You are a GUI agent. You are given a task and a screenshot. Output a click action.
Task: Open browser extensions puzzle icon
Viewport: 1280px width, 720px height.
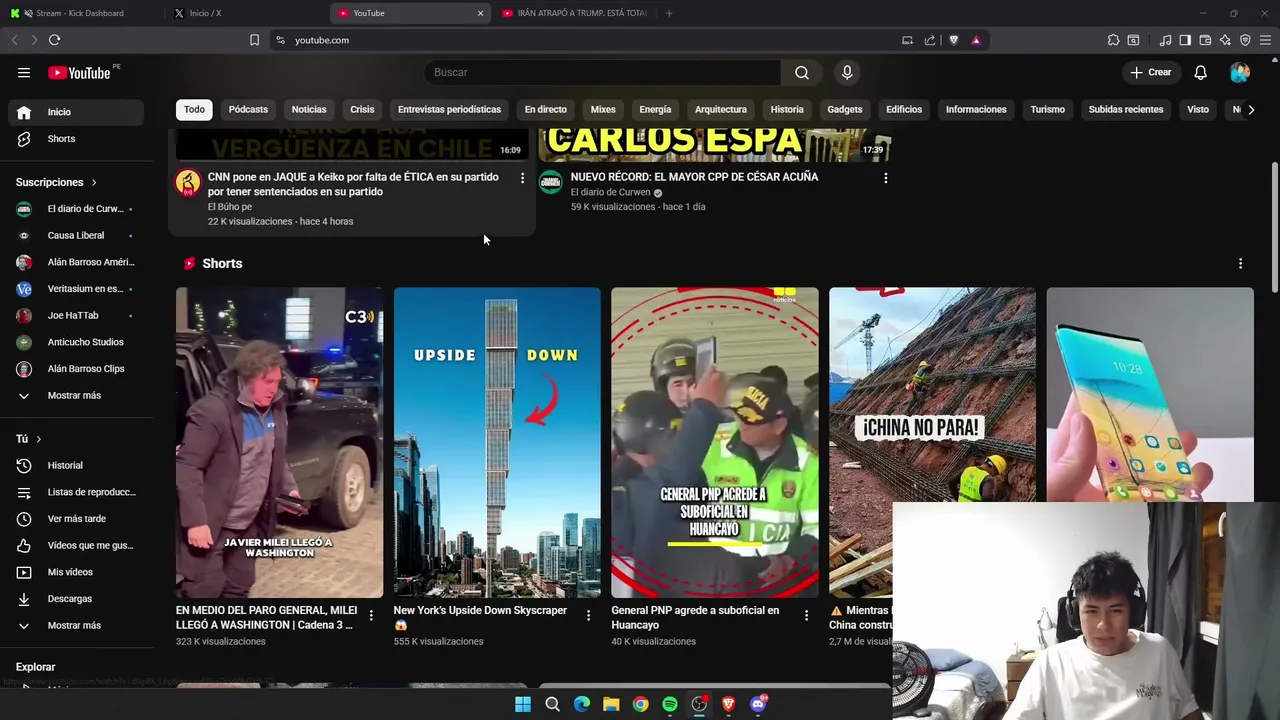(x=1113, y=40)
